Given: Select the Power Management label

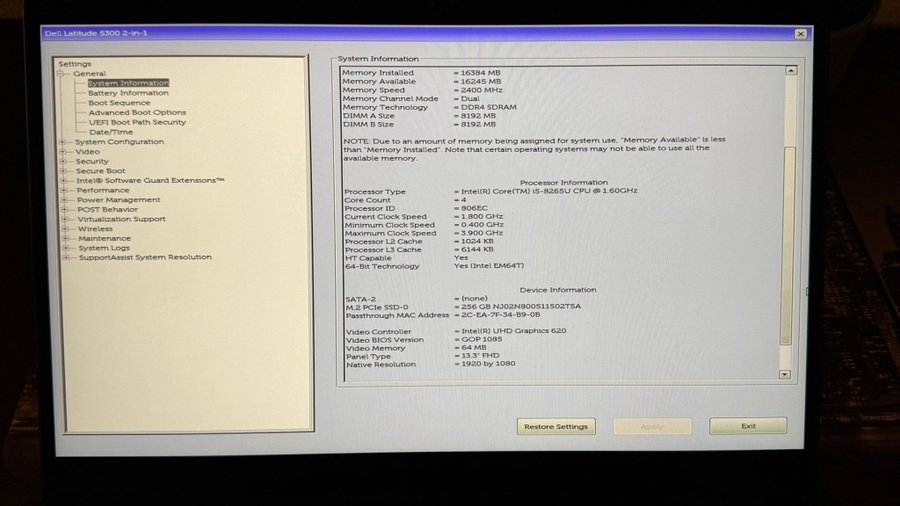Looking at the screenshot, I should point(119,200).
